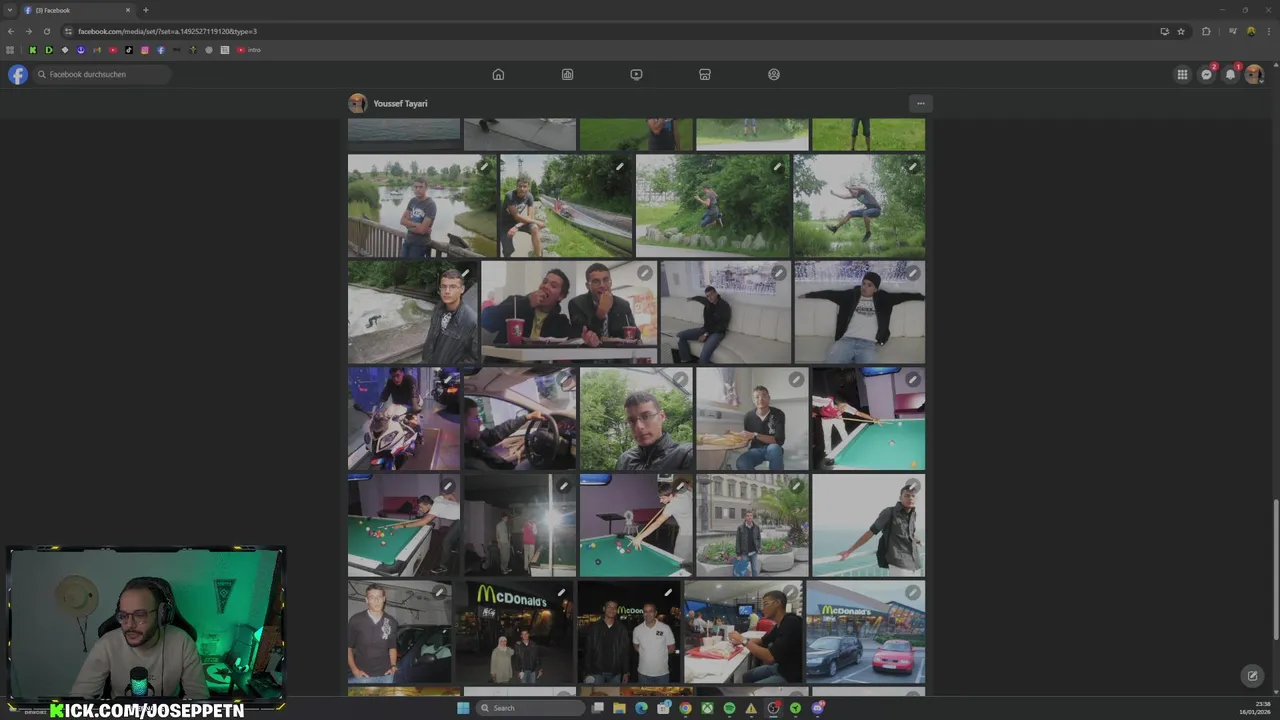
Task: Open the man by flower planters photo
Action: (752, 525)
